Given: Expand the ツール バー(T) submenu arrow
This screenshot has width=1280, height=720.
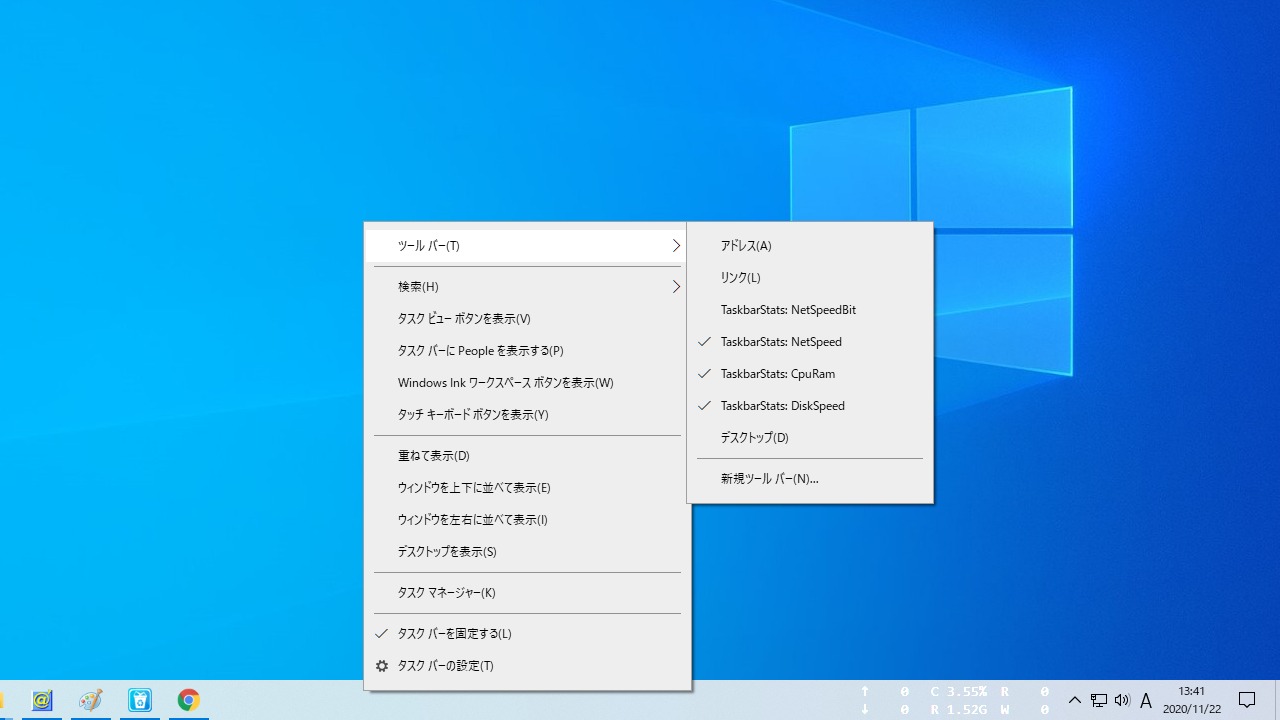Looking at the screenshot, I should pyautogui.click(x=676, y=245).
